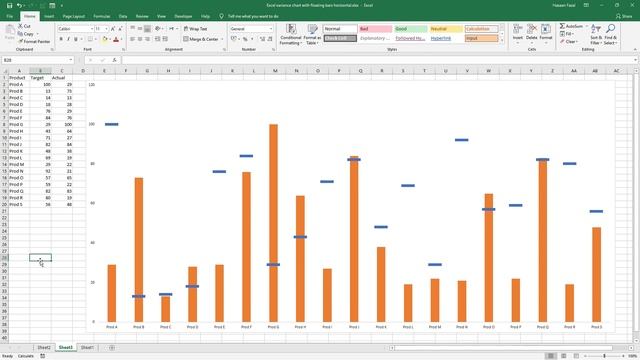640x360 pixels.
Task: Toggle Underline formatting
Action: [x=76, y=39]
